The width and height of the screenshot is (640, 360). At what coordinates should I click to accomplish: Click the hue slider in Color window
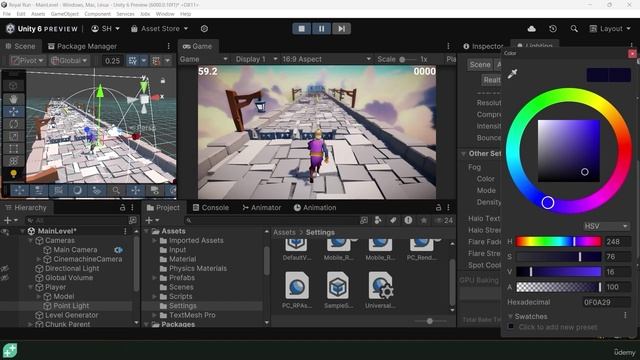[x=558, y=242]
